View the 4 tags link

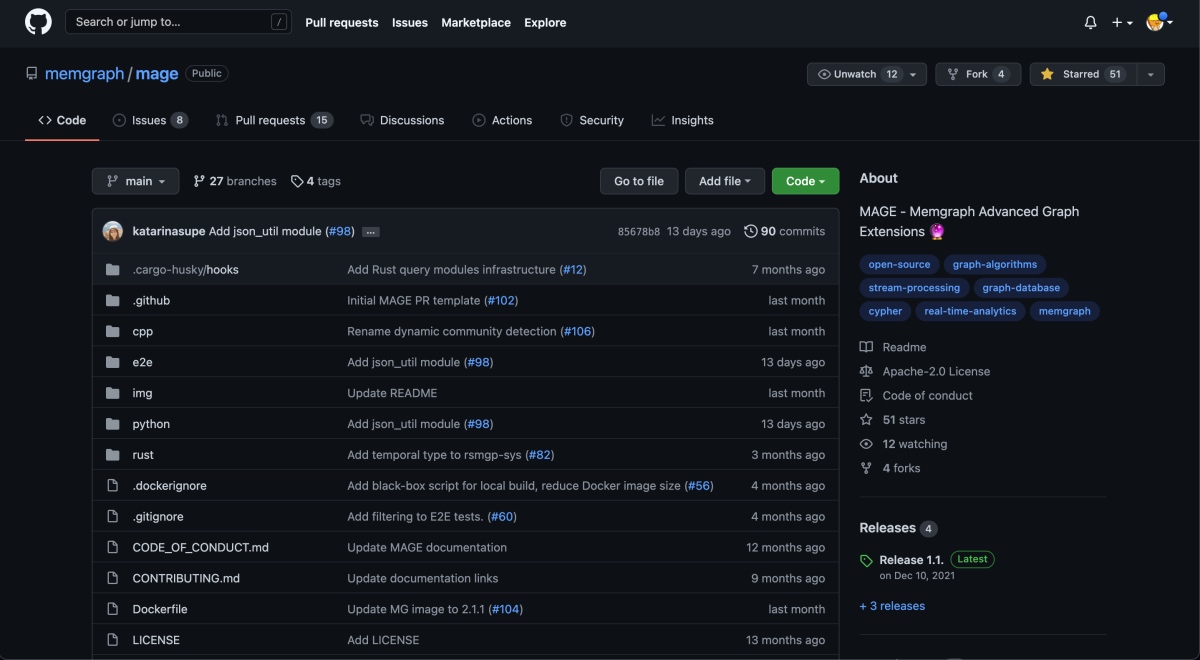(x=316, y=181)
